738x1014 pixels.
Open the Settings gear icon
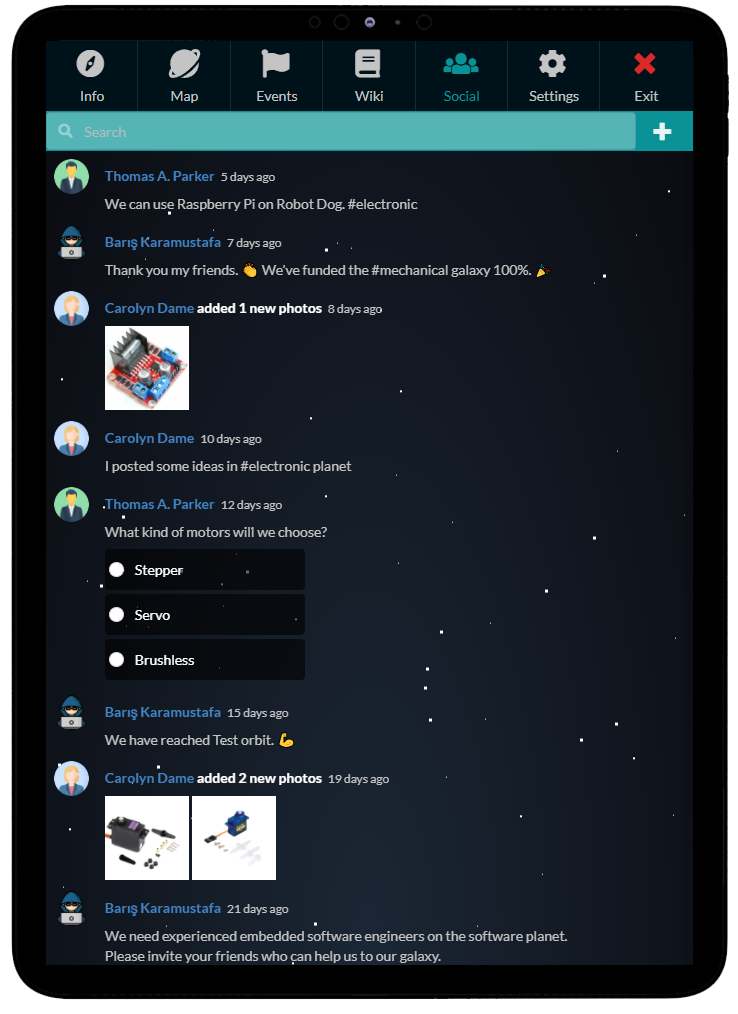coord(552,63)
